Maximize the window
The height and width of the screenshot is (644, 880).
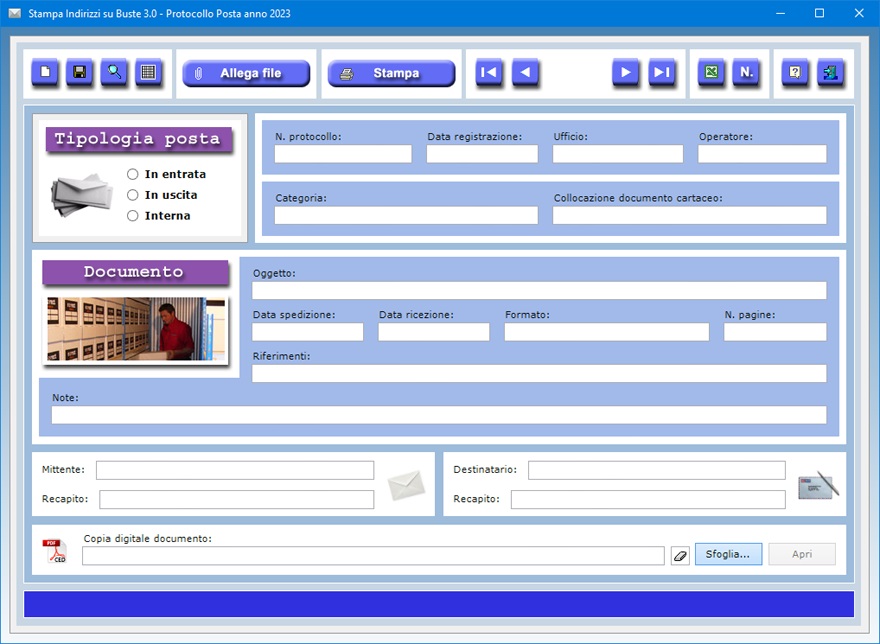819,13
